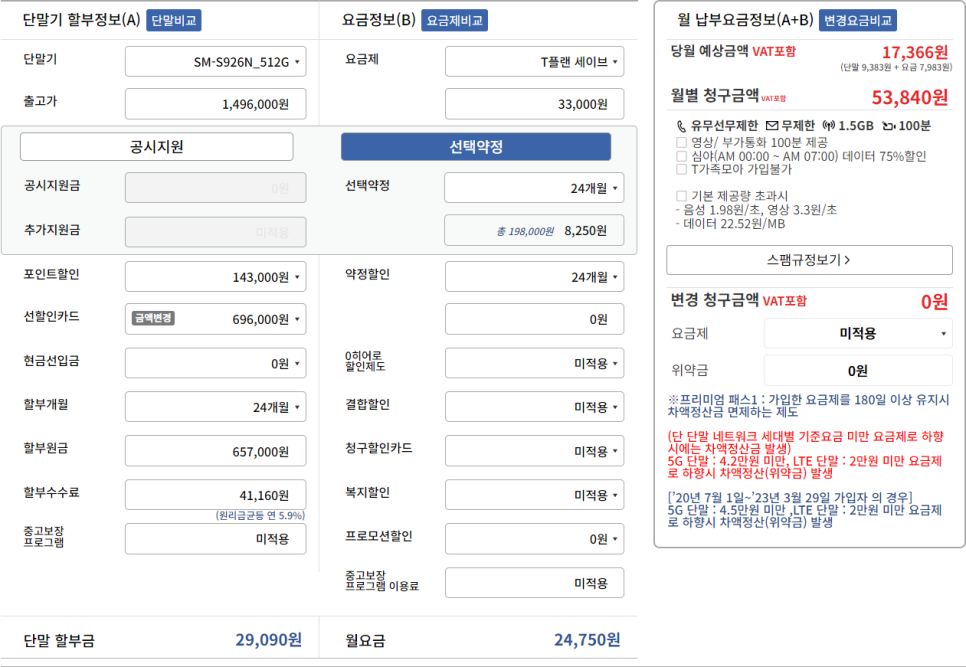Click the video call icon beside 100분
966x667 pixels.
(x=888, y=126)
